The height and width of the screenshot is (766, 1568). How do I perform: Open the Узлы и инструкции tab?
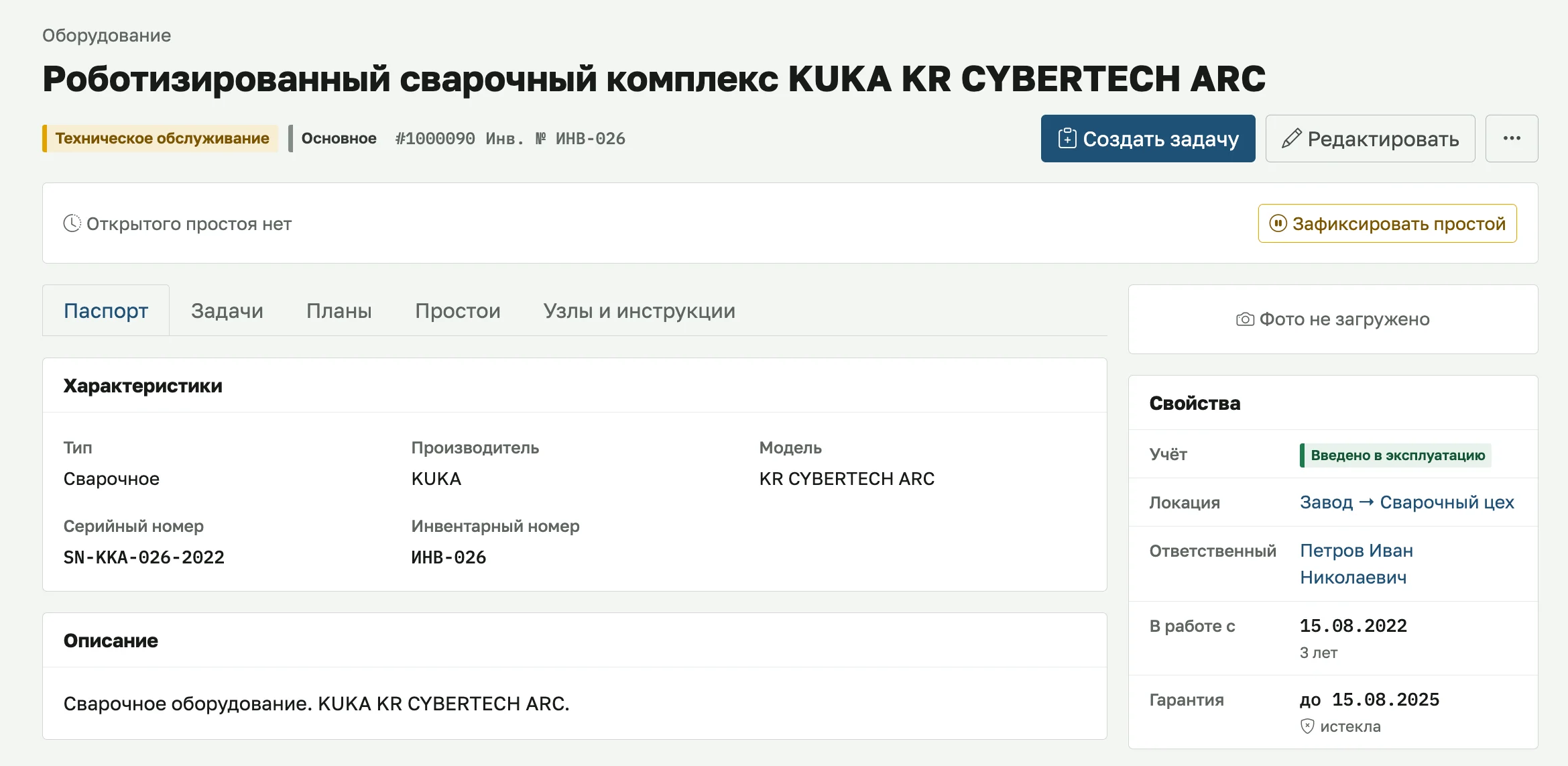coord(640,311)
